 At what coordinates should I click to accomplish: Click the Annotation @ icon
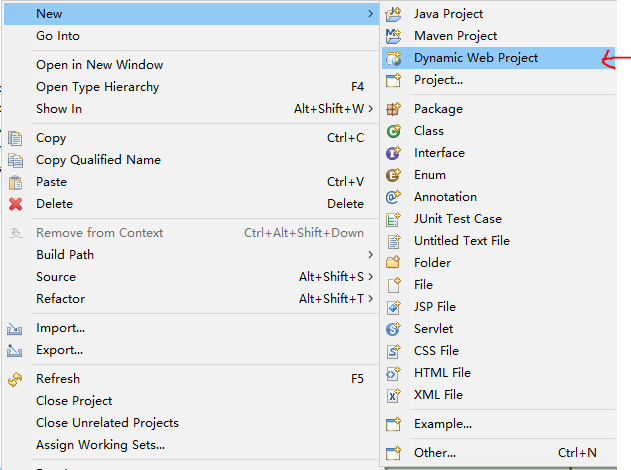click(x=394, y=197)
